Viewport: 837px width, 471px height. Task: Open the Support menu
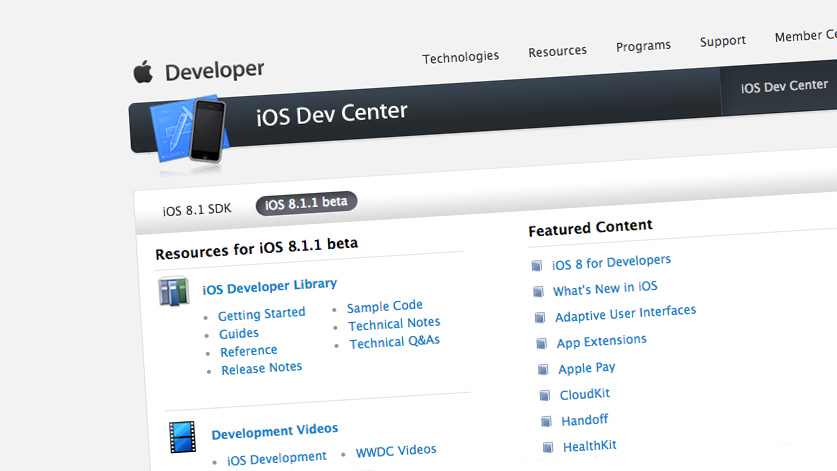(x=723, y=41)
